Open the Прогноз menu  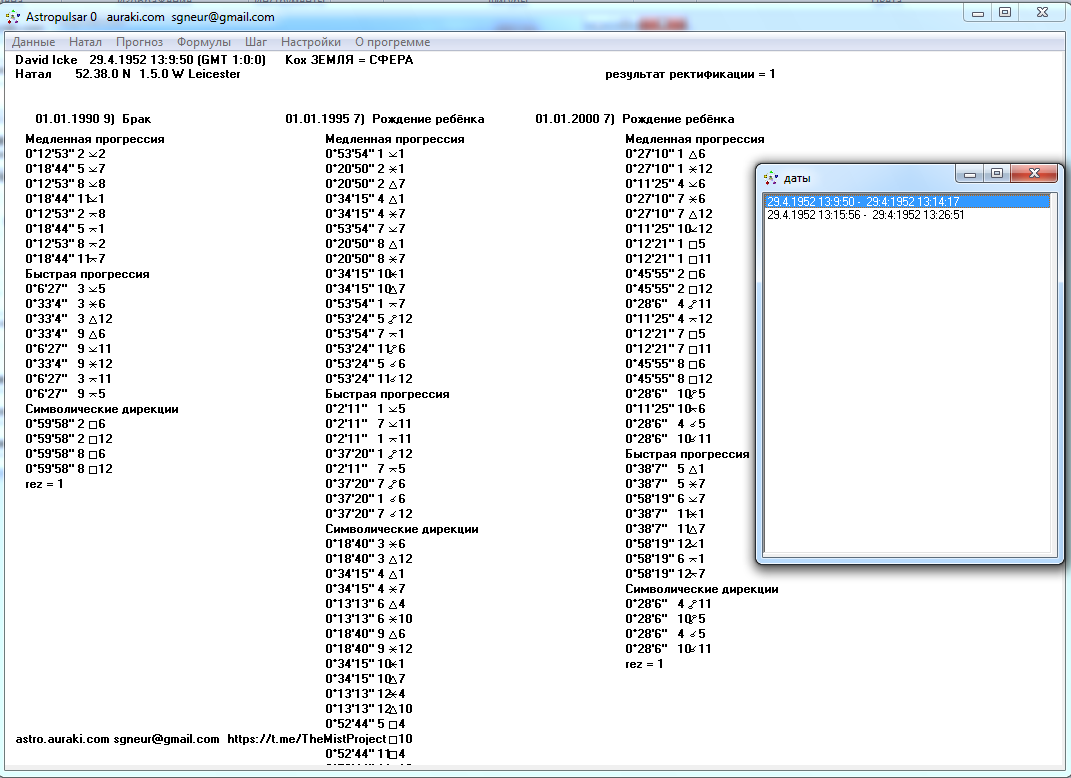click(139, 42)
